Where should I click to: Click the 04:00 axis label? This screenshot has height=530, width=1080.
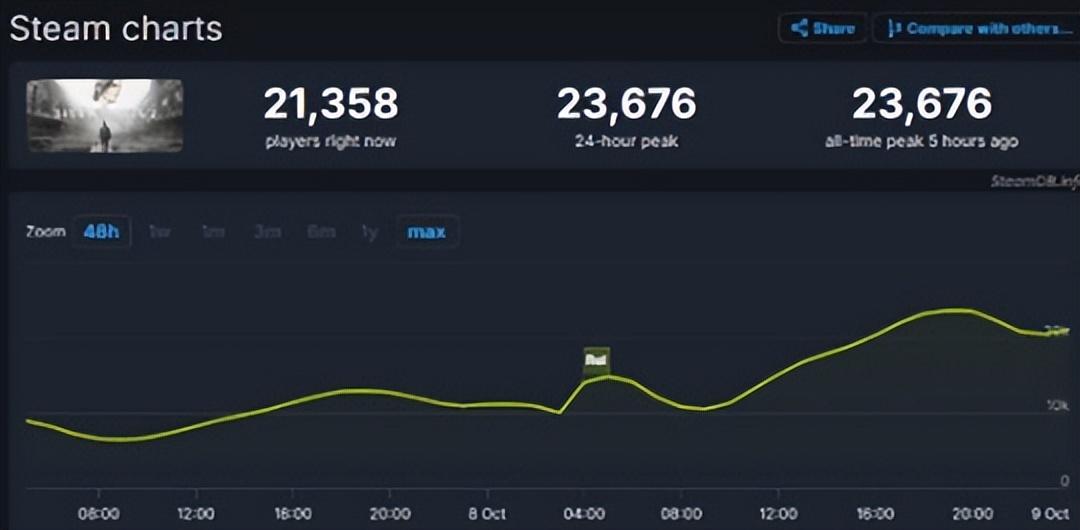[584, 514]
